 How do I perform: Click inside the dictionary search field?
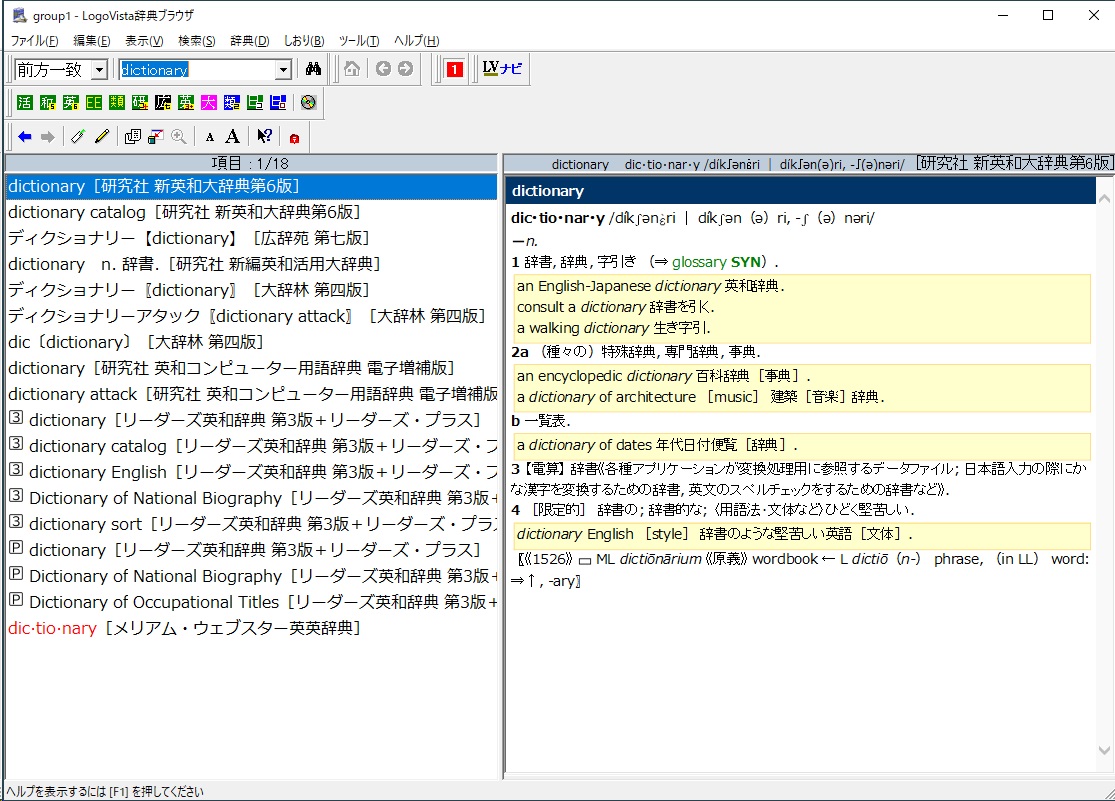[x=198, y=70]
